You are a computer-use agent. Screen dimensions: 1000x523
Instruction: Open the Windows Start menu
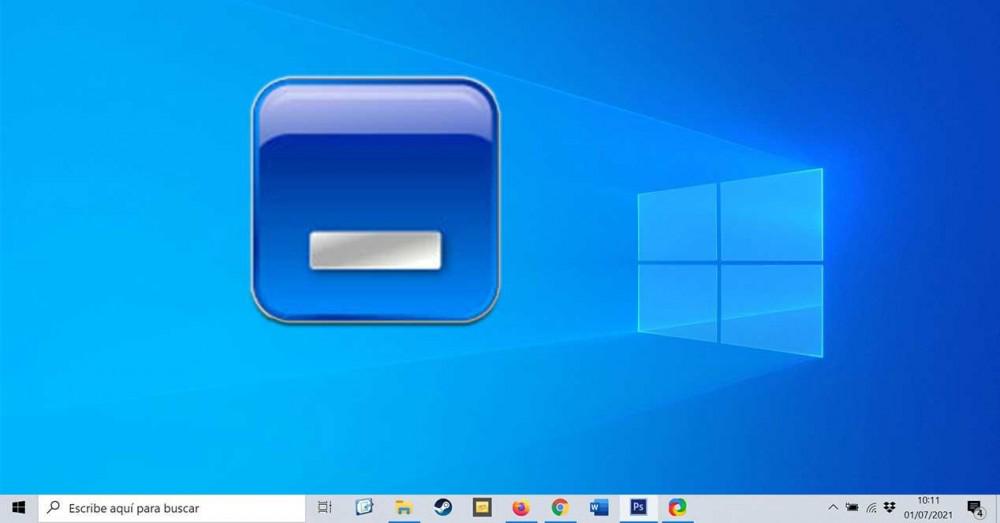coord(18,508)
